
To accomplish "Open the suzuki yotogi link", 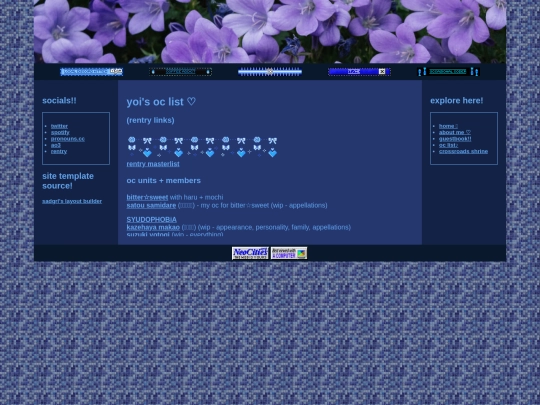I will click(x=148, y=234).
